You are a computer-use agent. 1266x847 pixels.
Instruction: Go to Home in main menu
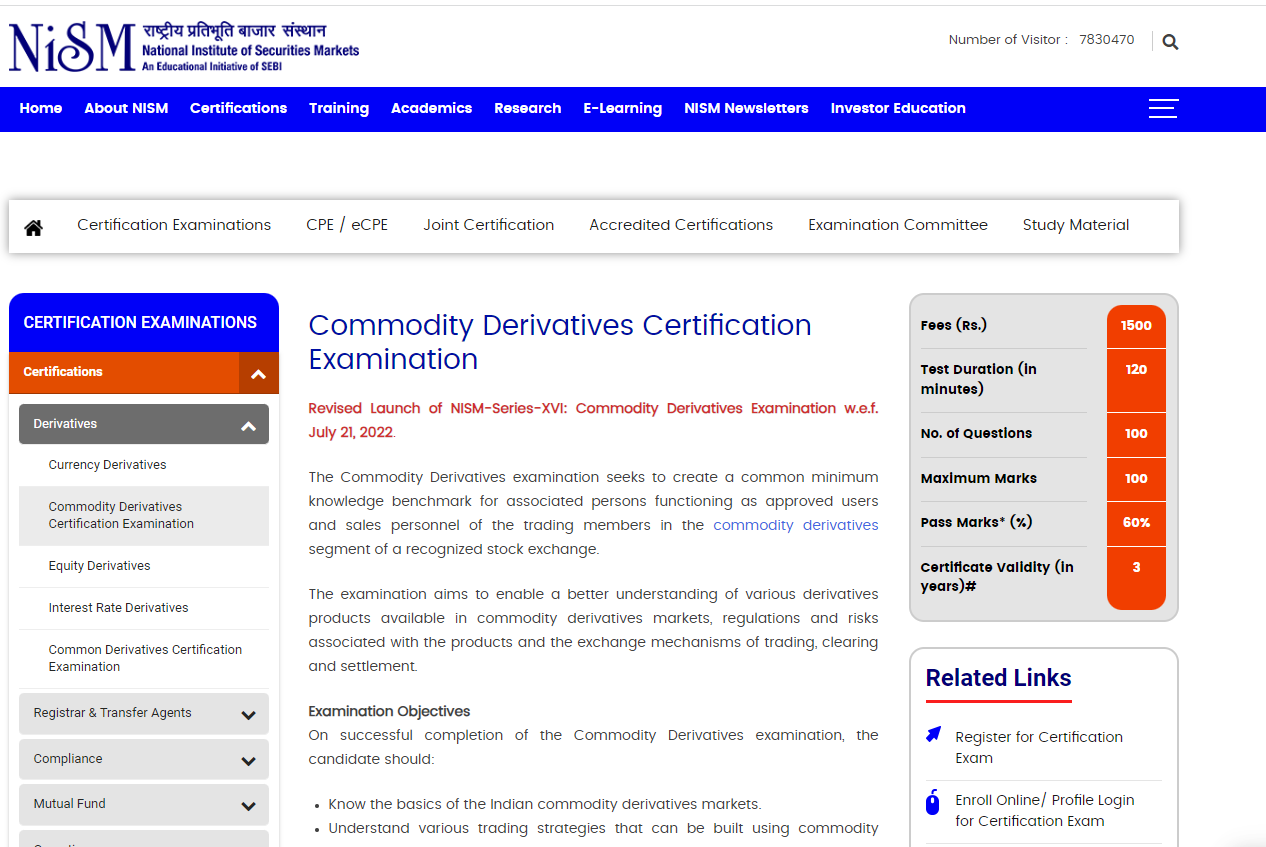coord(41,108)
